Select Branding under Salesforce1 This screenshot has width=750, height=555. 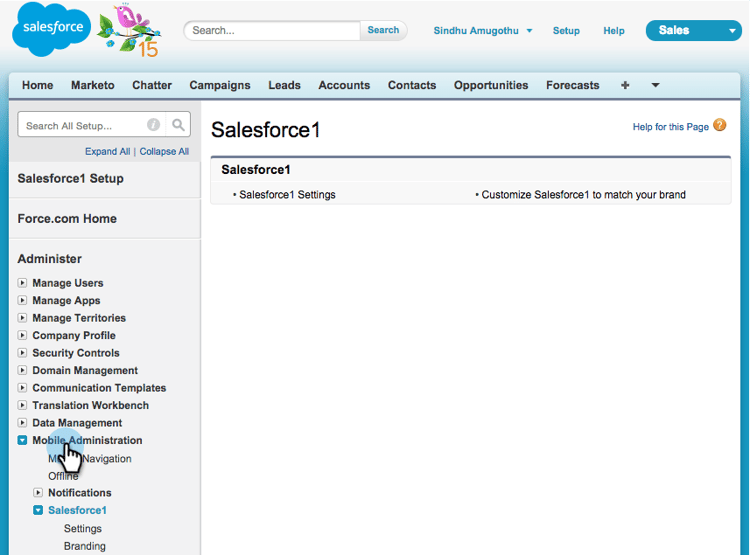pos(85,546)
